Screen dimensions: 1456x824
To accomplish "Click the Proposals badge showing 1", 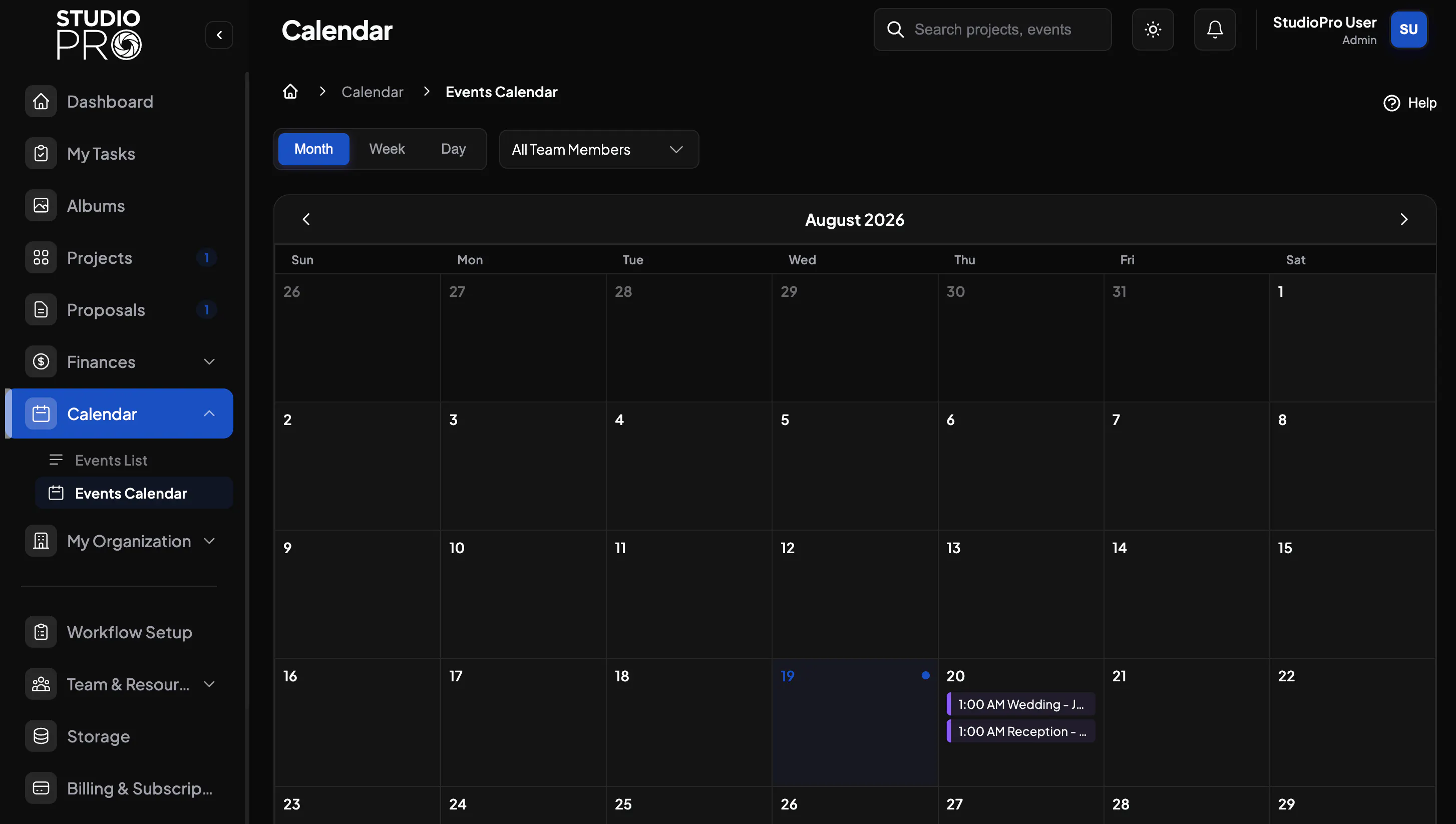I will pyautogui.click(x=207, y=309).
